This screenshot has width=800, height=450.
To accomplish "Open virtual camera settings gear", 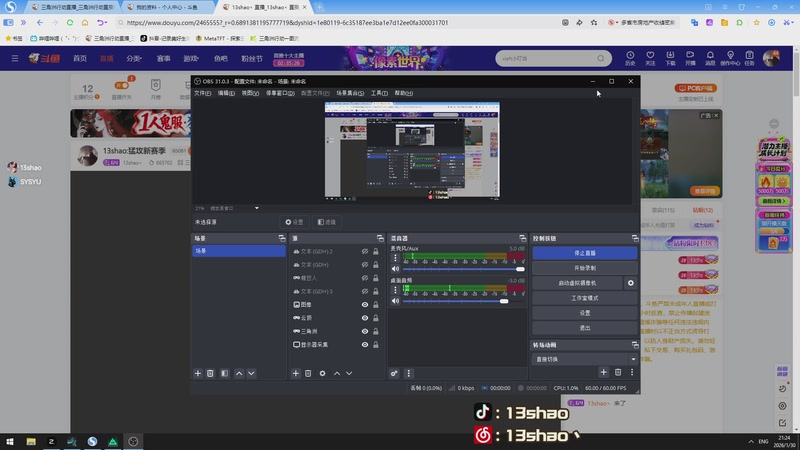I will (x=631, y=283).
